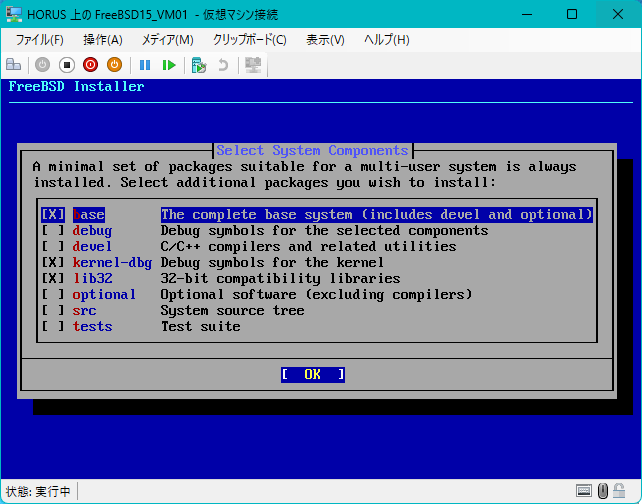Image resolution: width=642 pixels, height=504 pixels.
Task: Click 'Optional software (excluding compilers)' text
Action: click(x=316, y=294)
